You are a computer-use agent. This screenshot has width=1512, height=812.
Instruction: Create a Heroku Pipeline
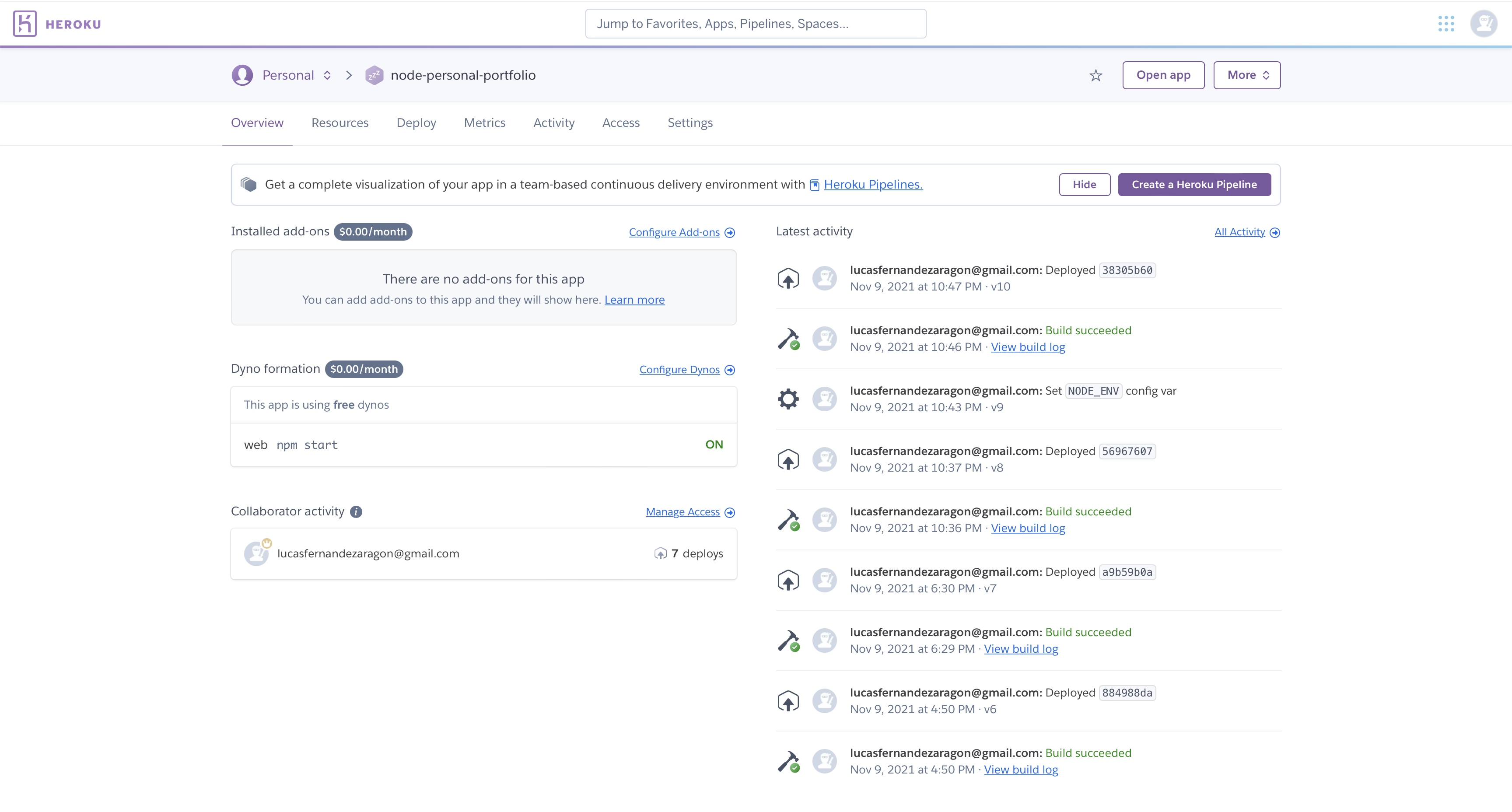point(1194,184)
